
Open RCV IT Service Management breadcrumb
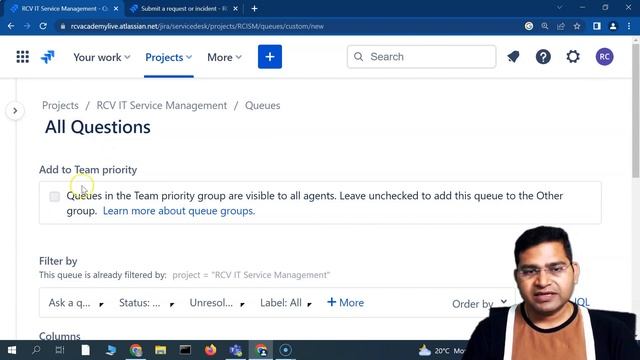coord(162,105)
